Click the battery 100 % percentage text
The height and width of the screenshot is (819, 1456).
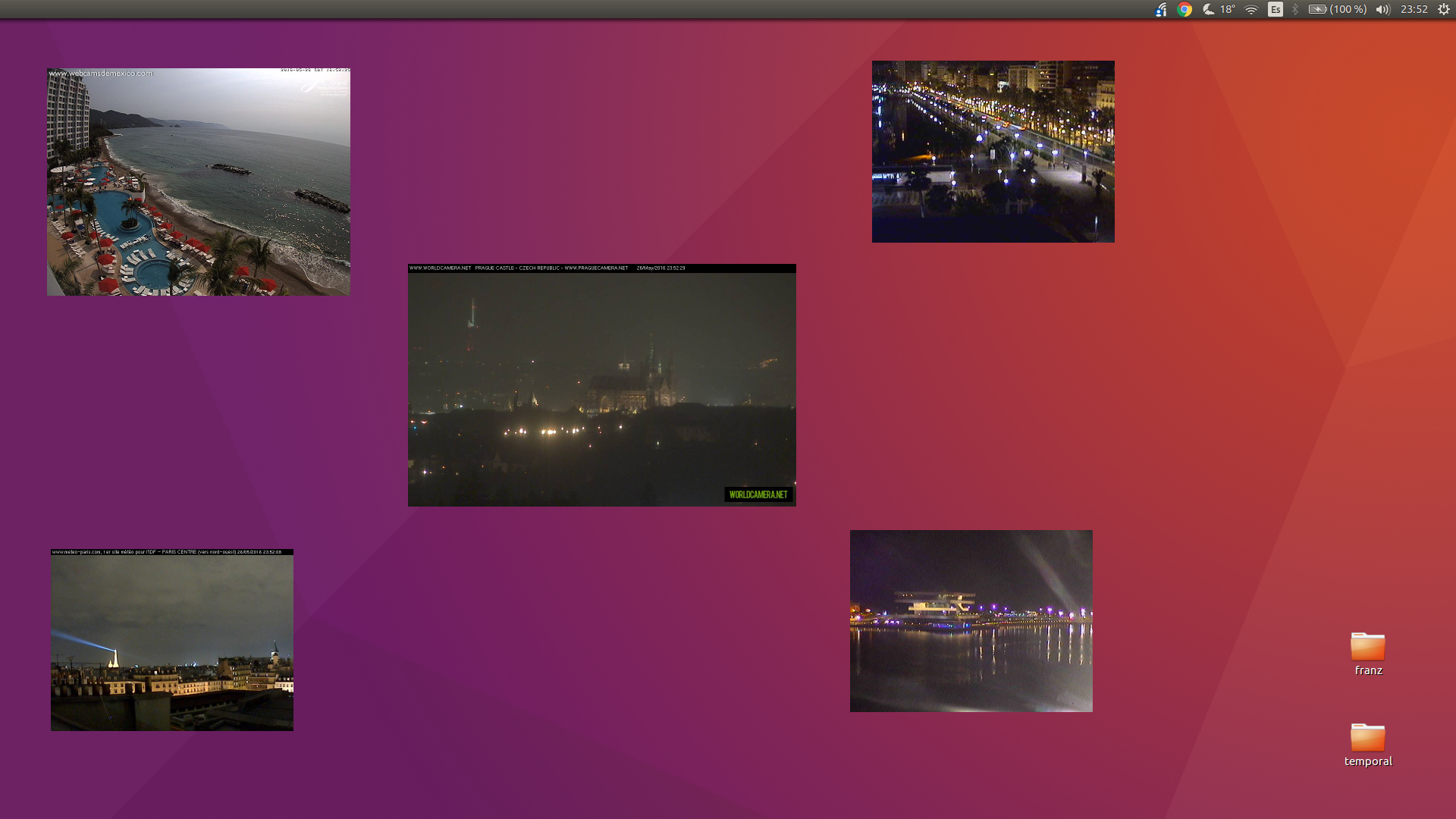coord(1348,9)
